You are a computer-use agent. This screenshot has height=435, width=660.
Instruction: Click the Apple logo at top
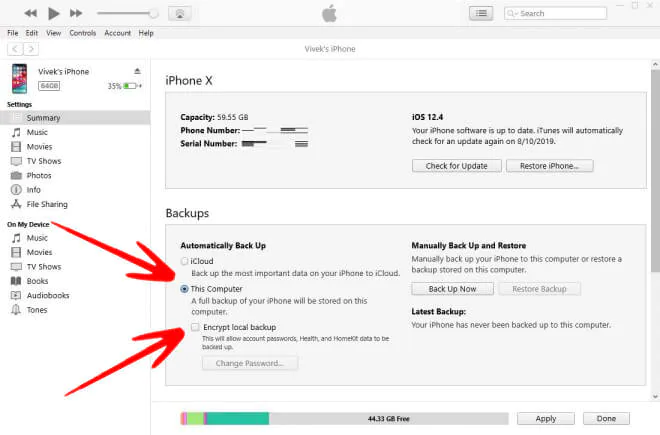[330, 13]
